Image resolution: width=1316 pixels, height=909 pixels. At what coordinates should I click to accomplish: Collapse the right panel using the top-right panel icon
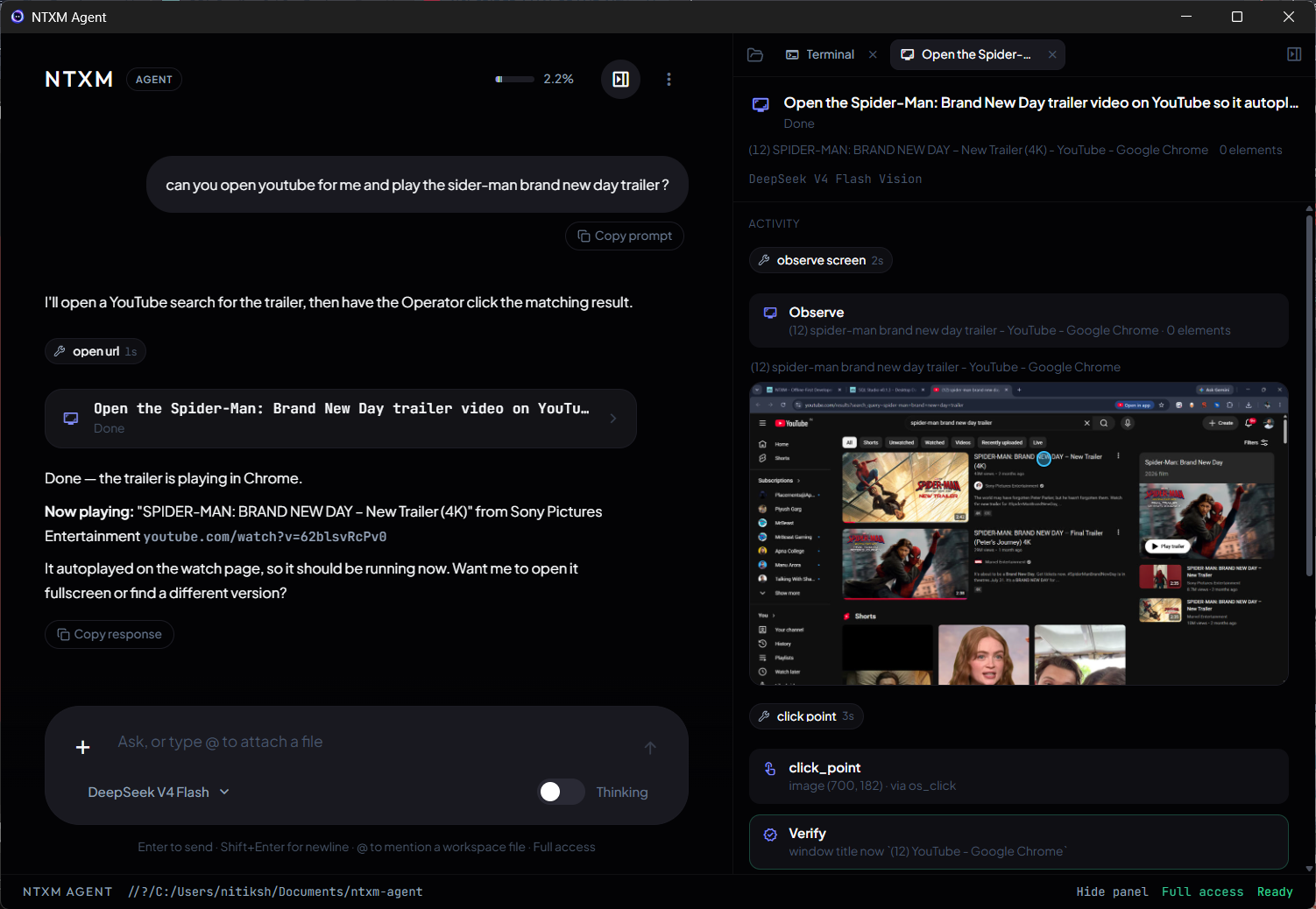pos(1294,54)
